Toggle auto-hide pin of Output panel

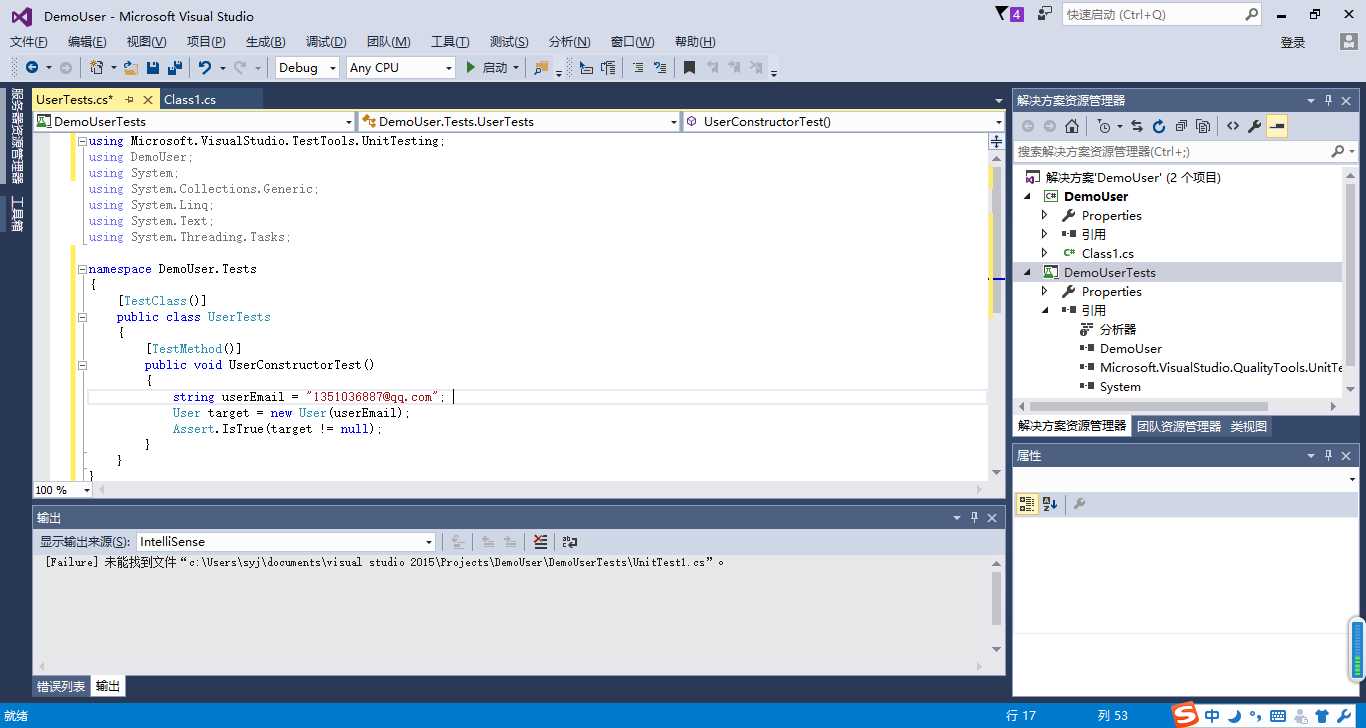tap(974, 517)
